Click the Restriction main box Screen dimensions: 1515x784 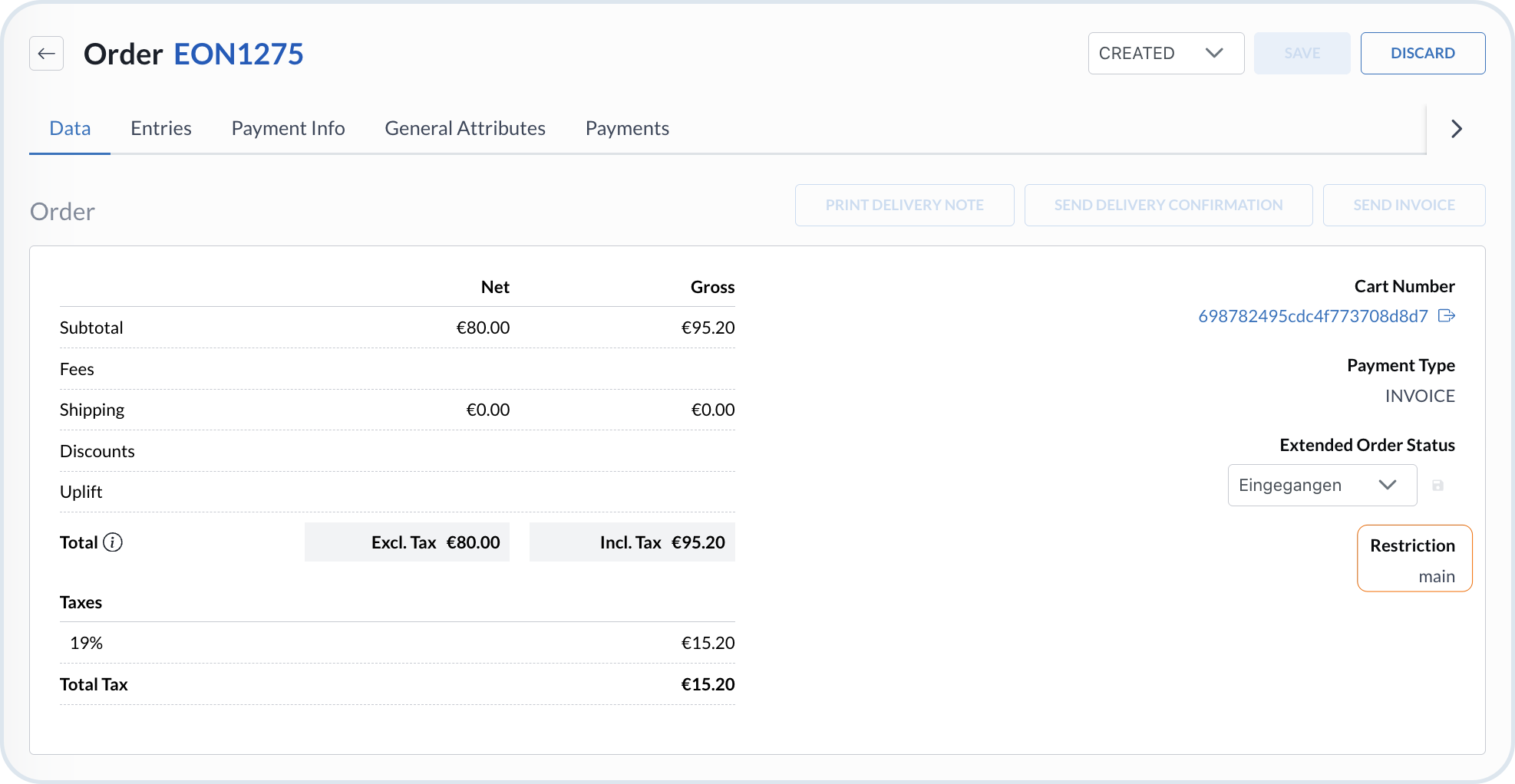click(x=1414, y=558)
